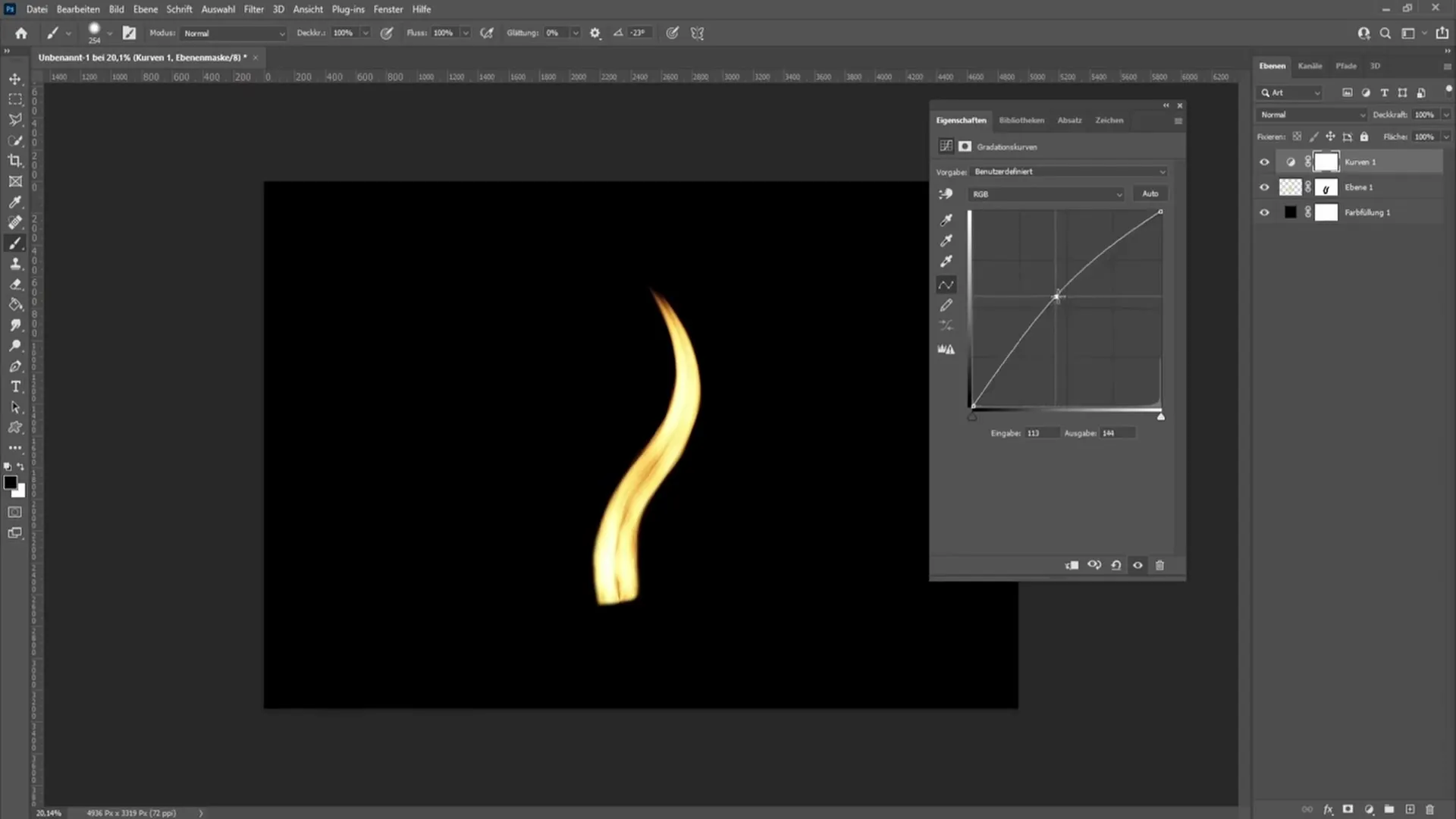Viewport: 1456px width, 819px height.
Task: Click the Auto button in Curves
Action: pos(1150,194)
